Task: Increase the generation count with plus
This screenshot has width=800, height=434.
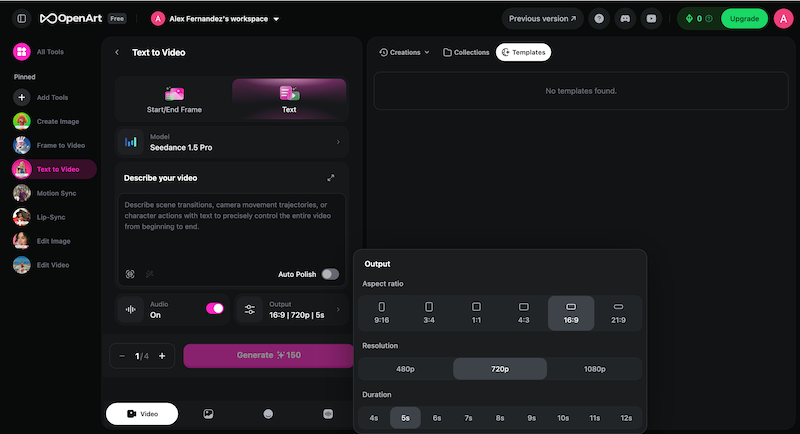Action: click(x=162, y=356)
